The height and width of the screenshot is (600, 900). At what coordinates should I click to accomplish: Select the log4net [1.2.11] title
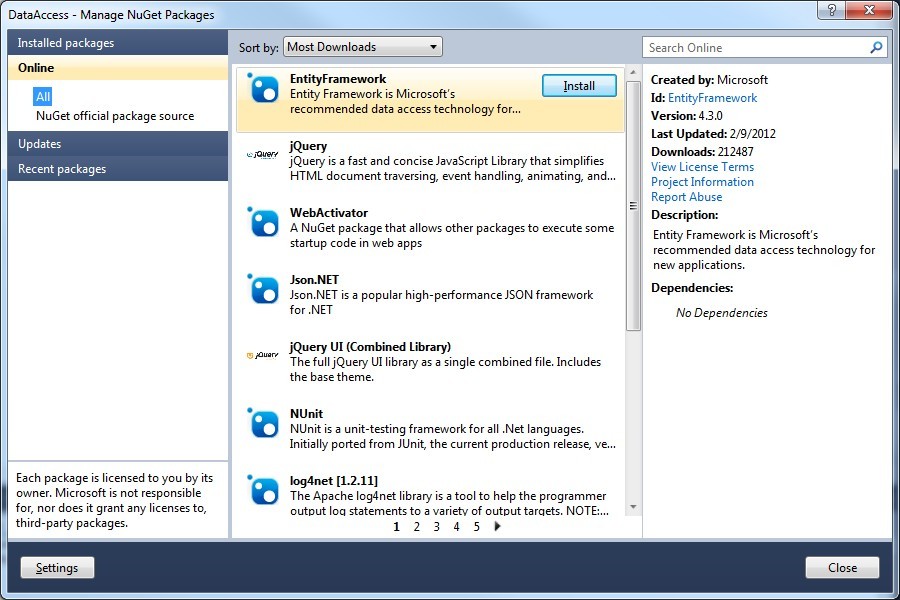click(x=333, y=481)
